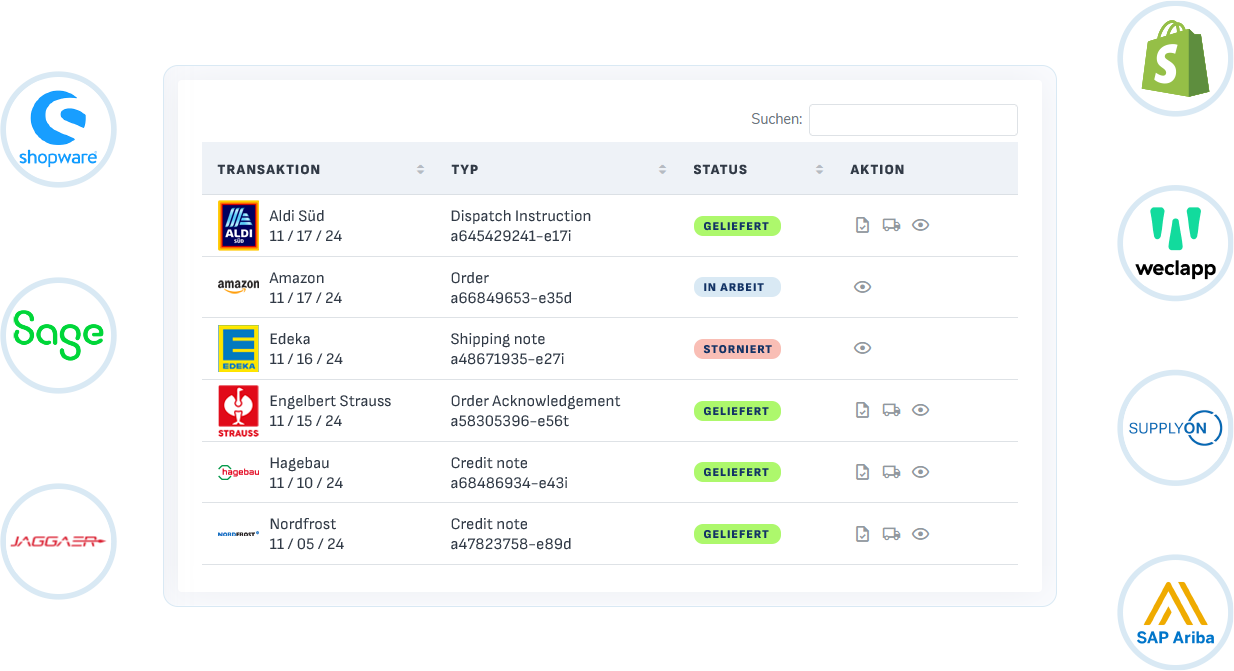Click truck icon for Engelbert Strauss row

point(891,410)
